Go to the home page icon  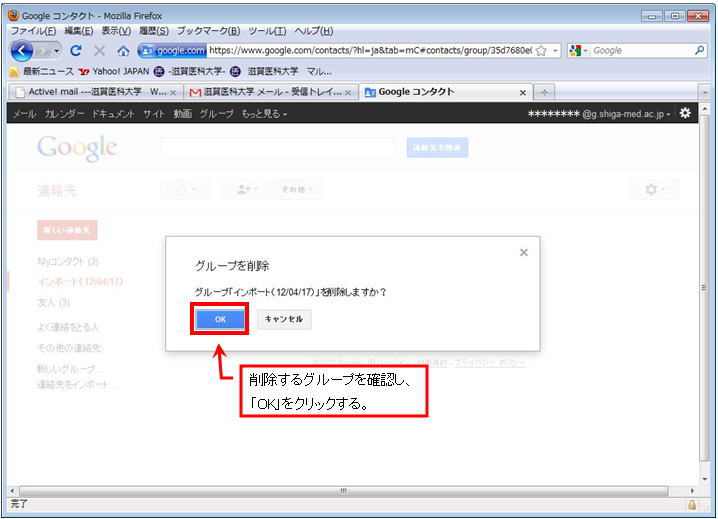(123, 50)
